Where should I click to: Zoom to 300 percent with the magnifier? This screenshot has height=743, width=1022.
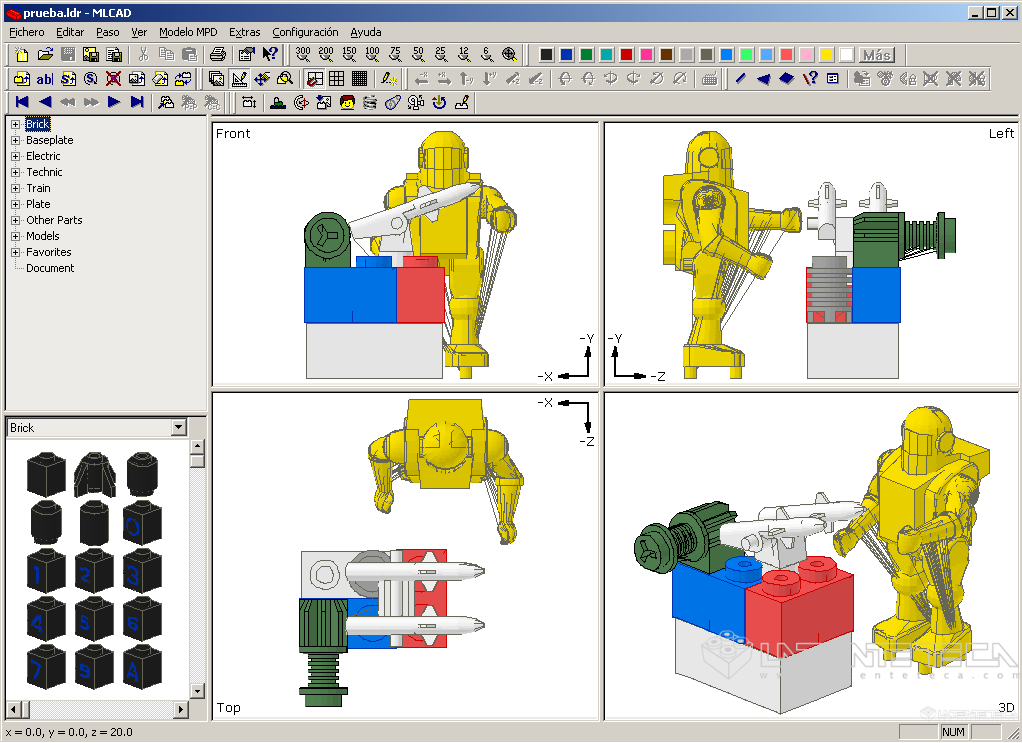(x=303, y=55)
